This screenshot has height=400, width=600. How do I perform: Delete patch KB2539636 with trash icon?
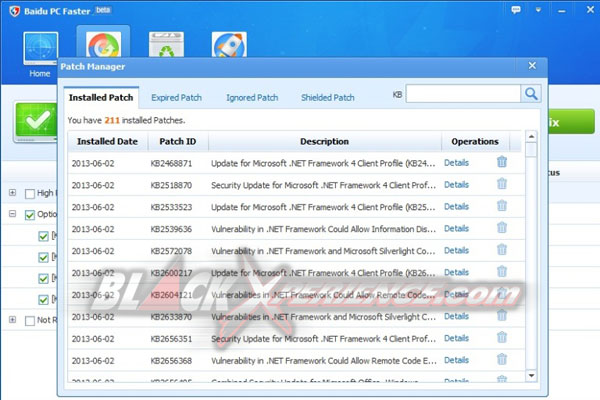pos(502,227)
